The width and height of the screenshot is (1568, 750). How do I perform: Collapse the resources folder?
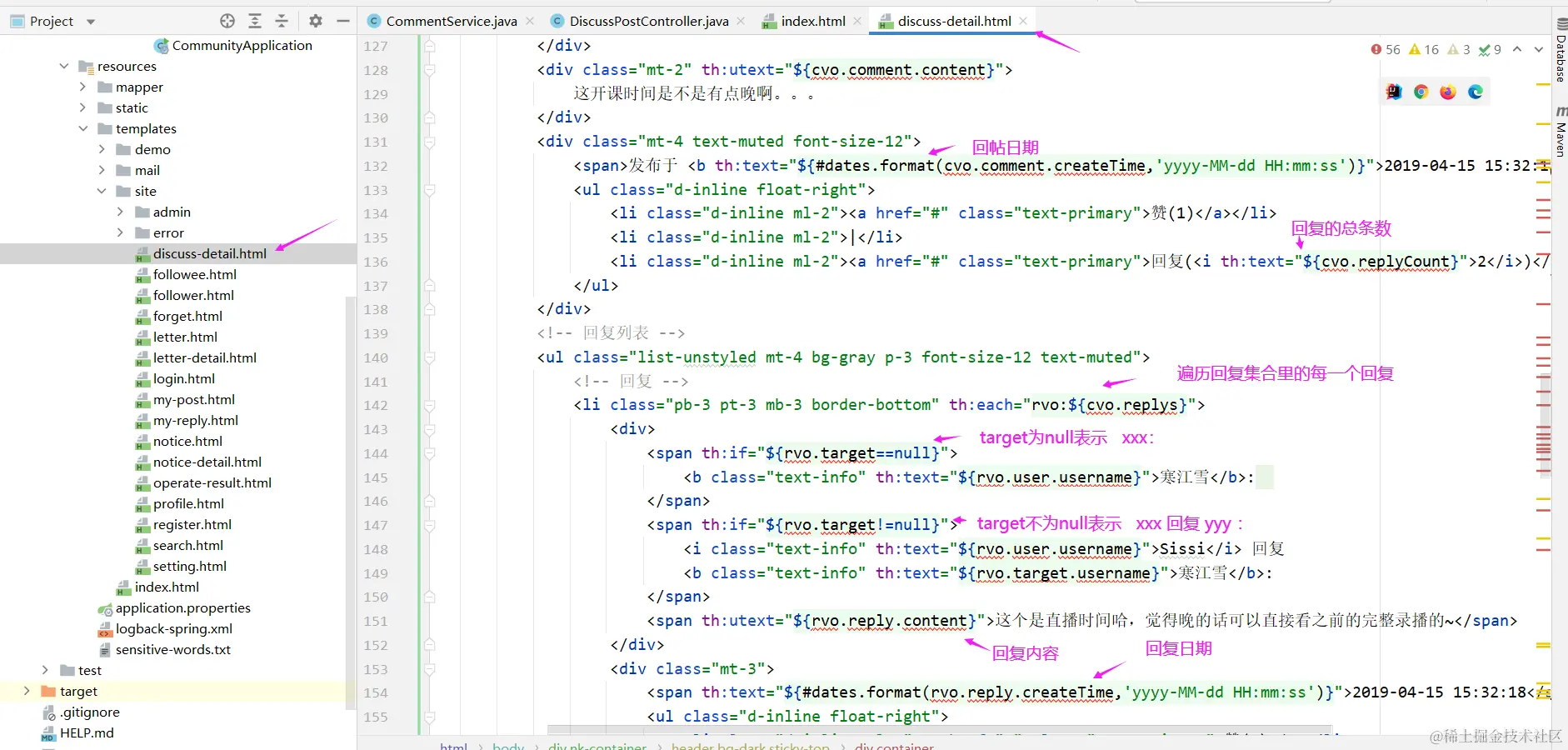[64, 66]
